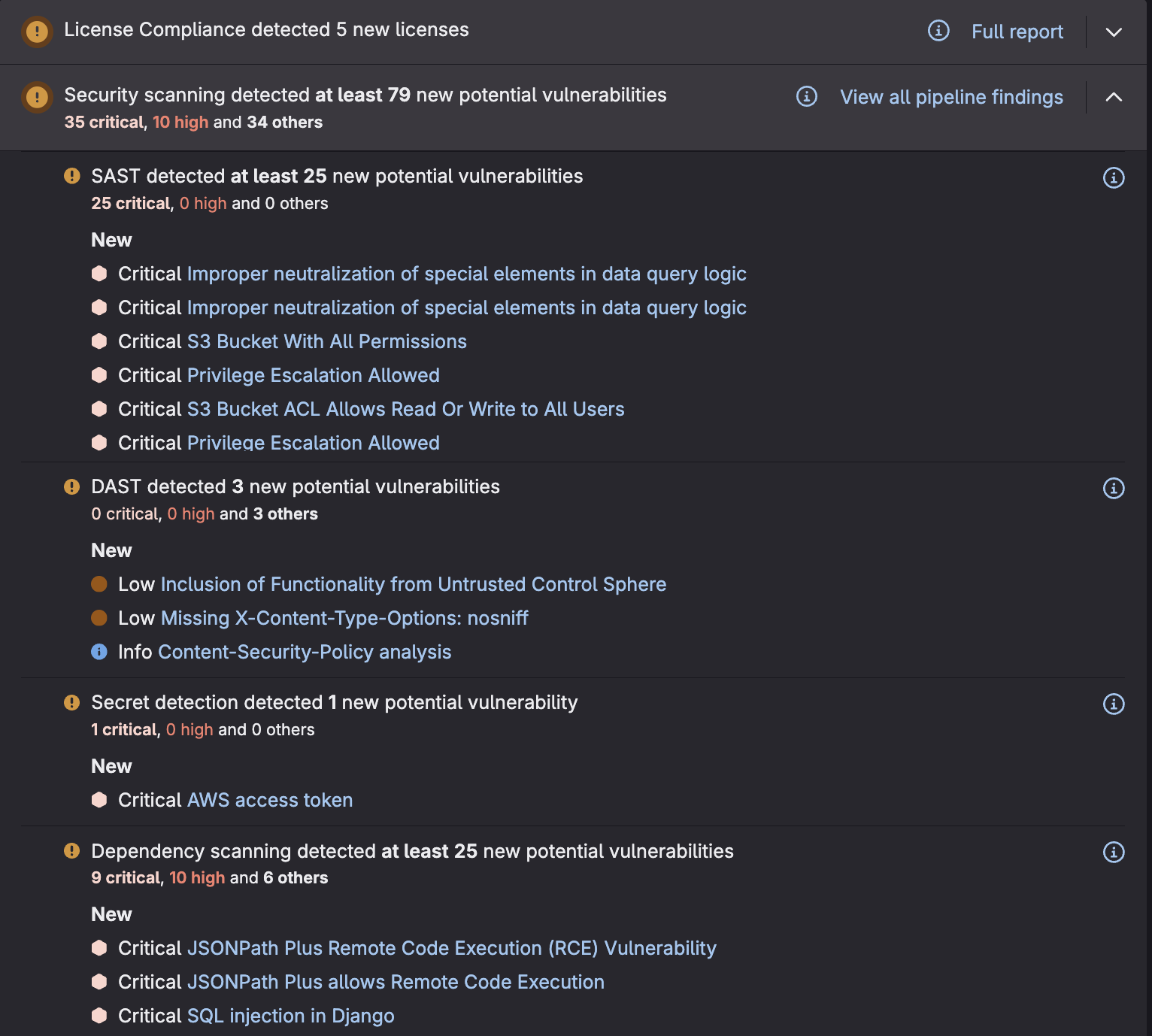Open the SAST section info icon

(1114, 177)
